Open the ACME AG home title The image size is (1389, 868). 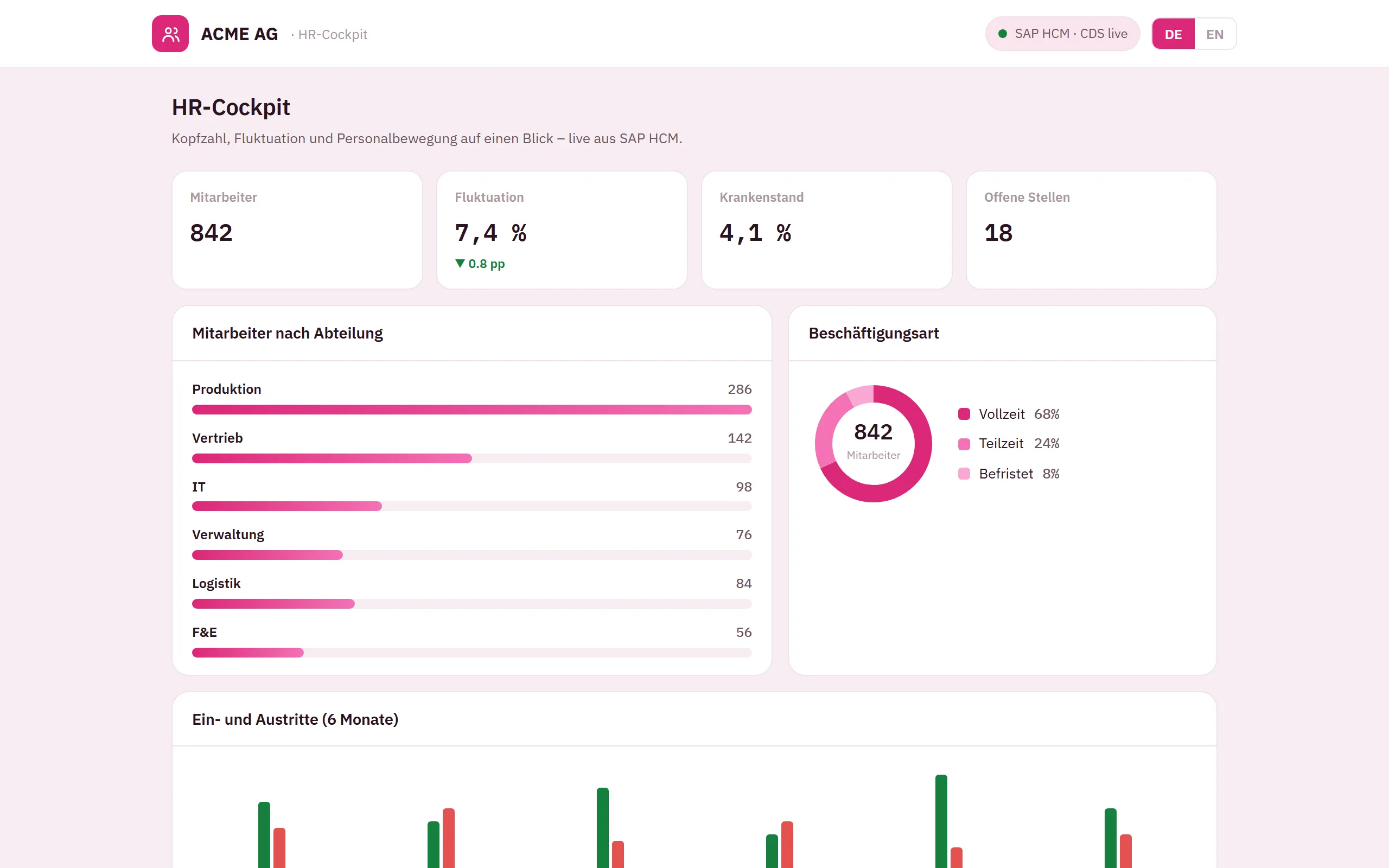point(239,34)
